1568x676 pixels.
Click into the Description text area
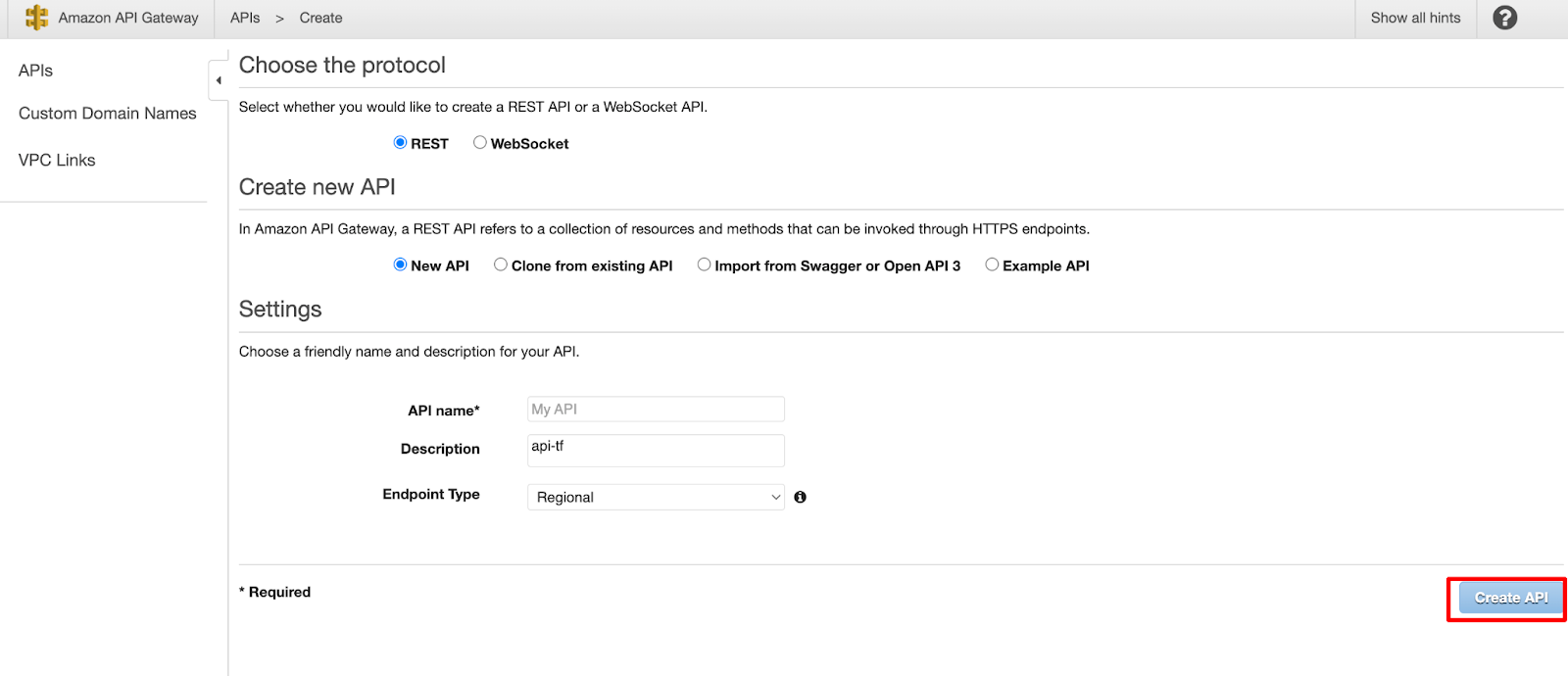click(x=656, y=451)
